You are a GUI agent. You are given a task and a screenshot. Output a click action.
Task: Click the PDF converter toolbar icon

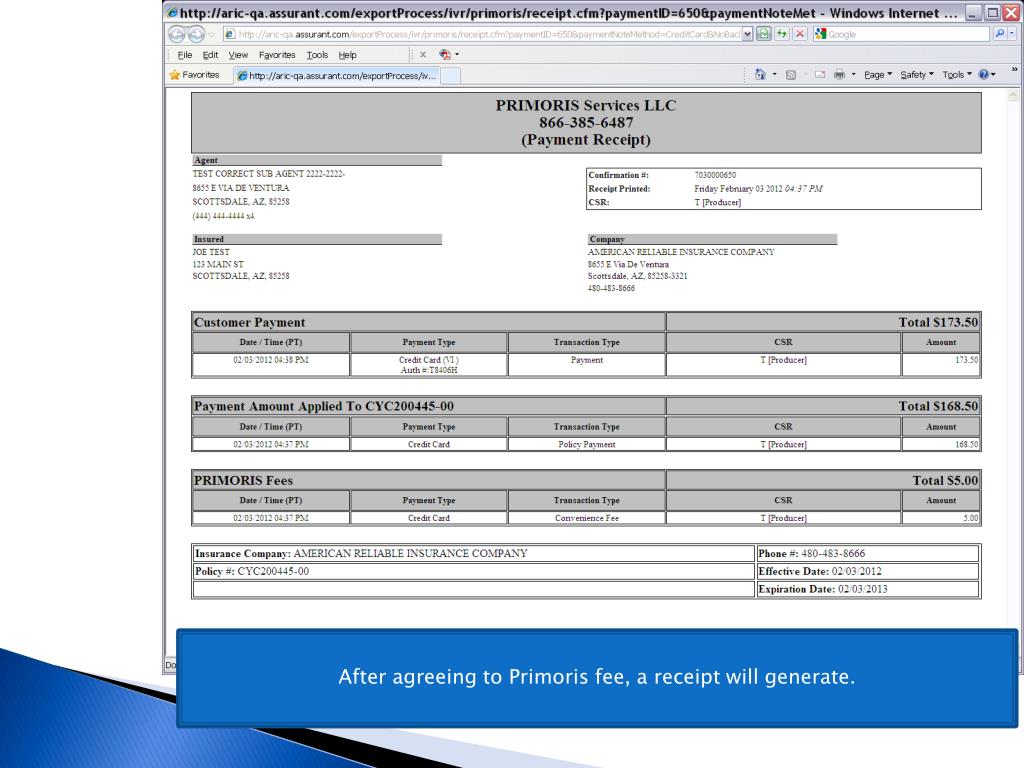445,55
